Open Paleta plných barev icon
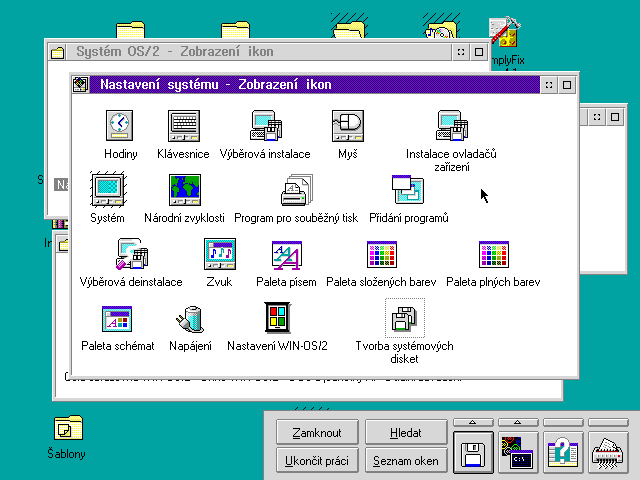 pos(493,254)
